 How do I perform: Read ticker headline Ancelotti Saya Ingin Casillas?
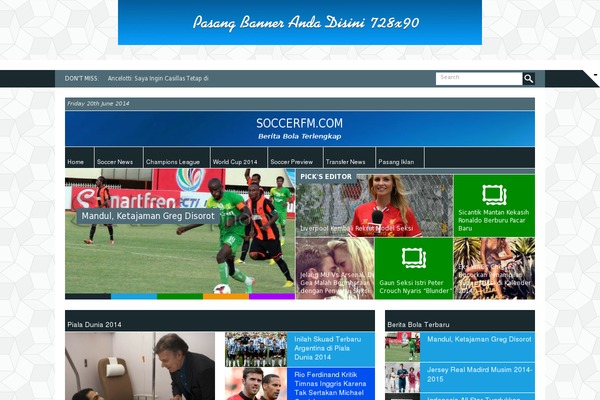pos(158,78)
